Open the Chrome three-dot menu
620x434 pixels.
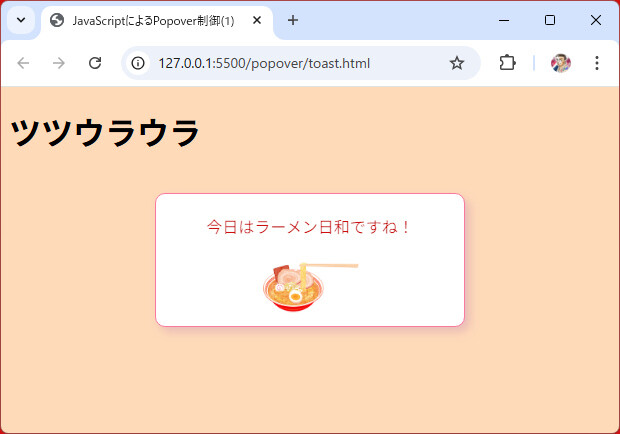coord(597,63)
